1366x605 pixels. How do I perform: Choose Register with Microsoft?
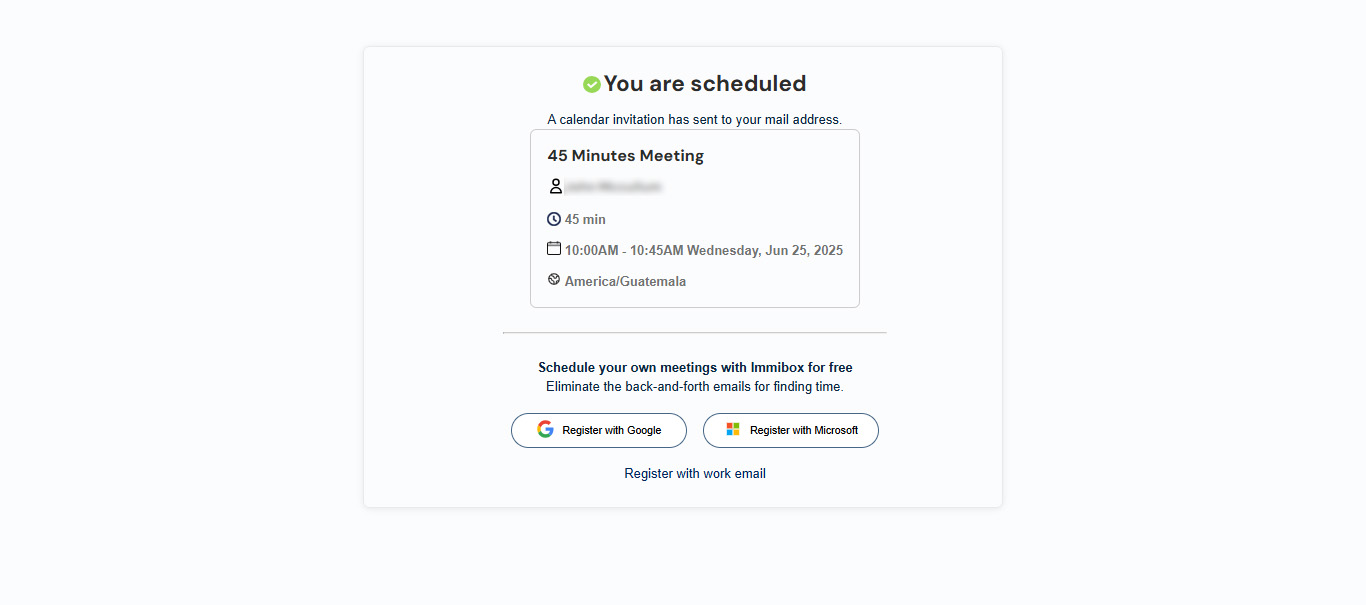[x=791, y=430]
